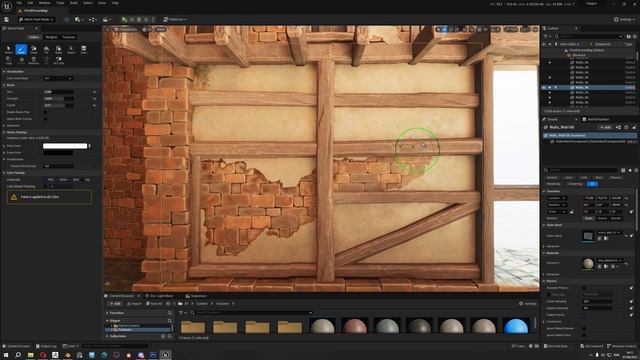
Task: Open the add content icon in main toolbar
Action: [78, 19]
